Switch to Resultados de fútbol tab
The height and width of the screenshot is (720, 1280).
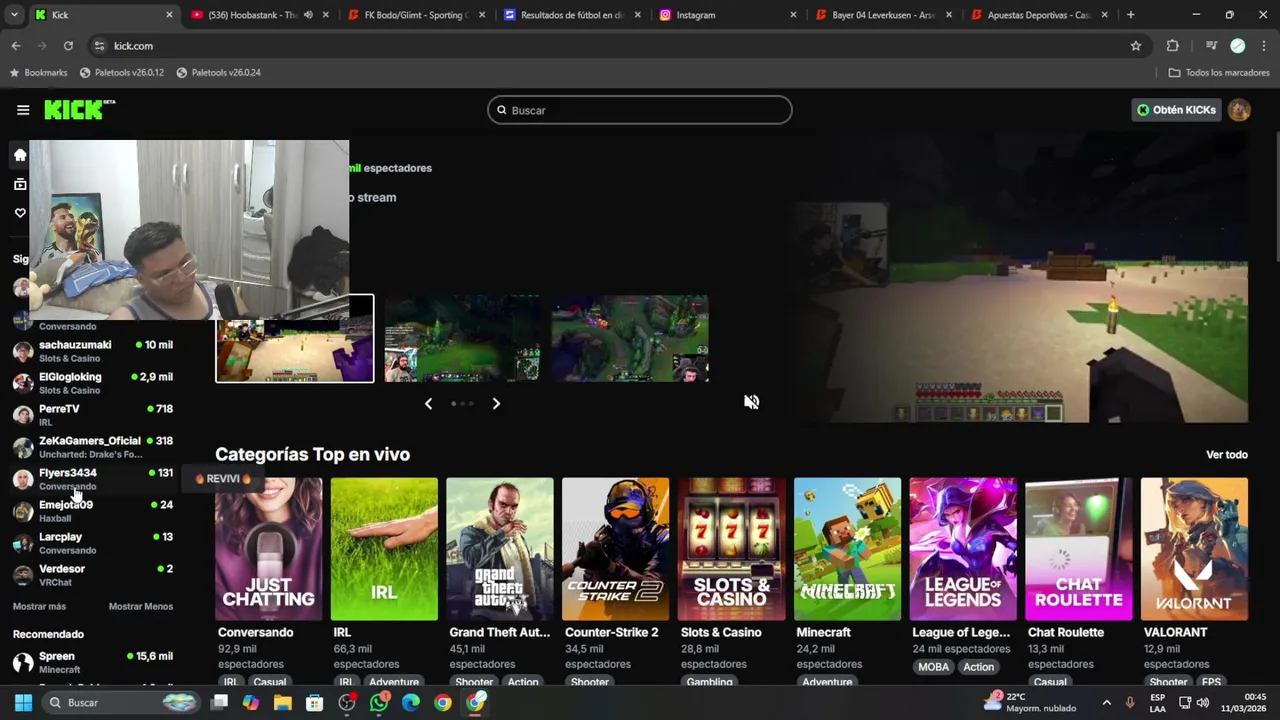click(x=572, y=15)
